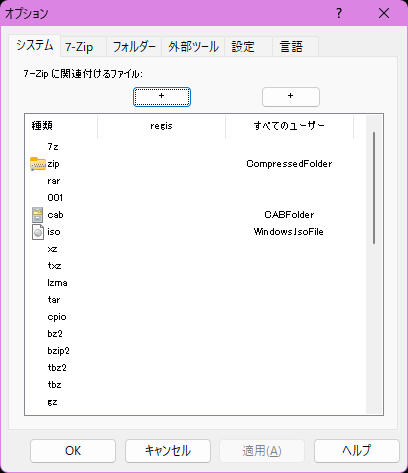Click the キャンセル button
This screenshot has width=408, height=473.
[168, 451]
